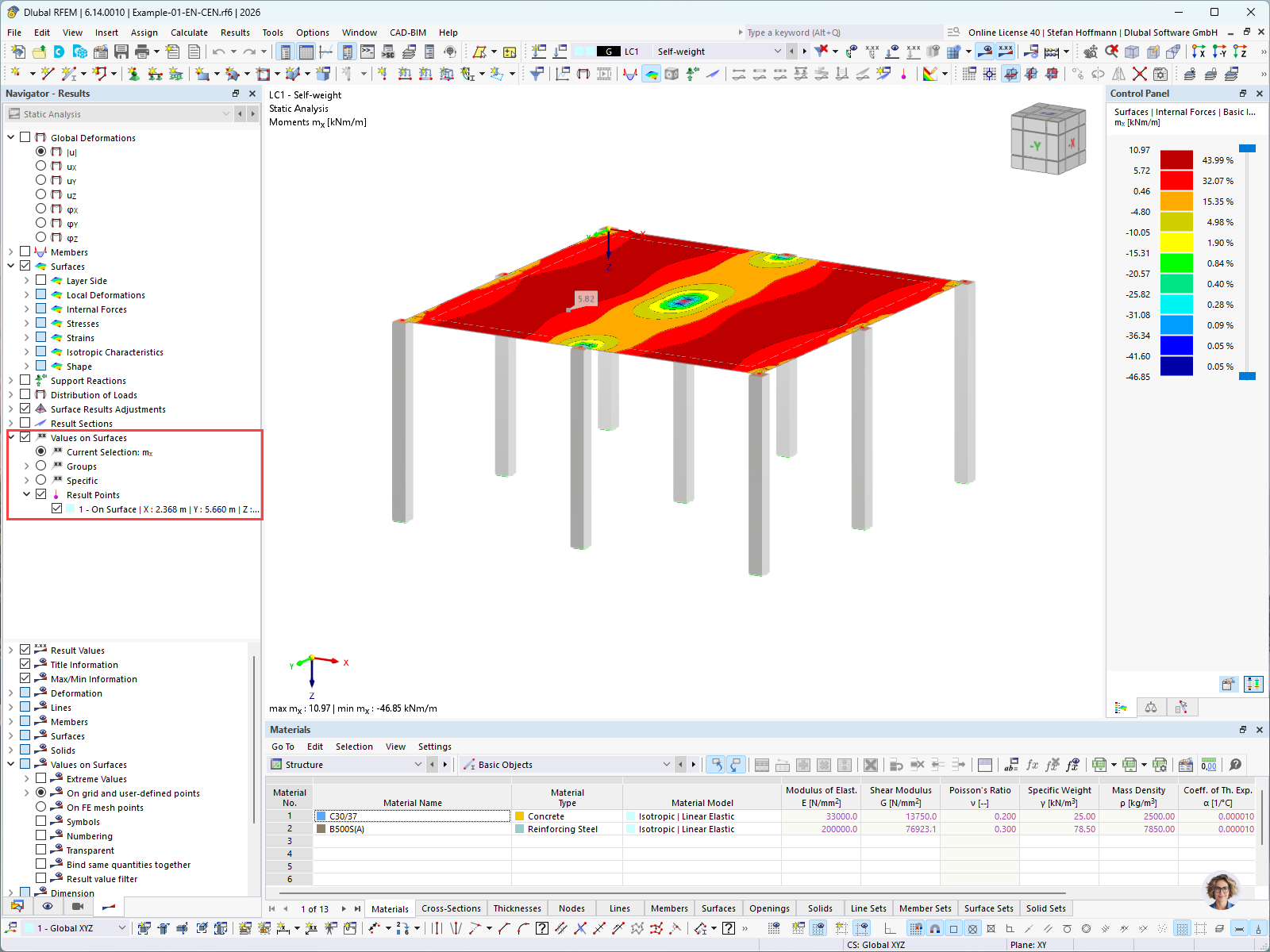This screenshot has height=952, width=1270.
Task: Click the top legend range slider handle
Action: (1247, 148)
